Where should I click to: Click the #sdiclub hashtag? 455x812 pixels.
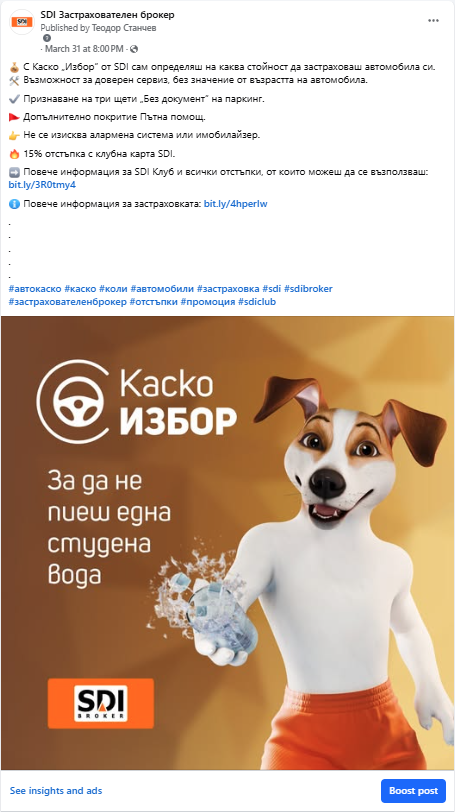point(257,301)
